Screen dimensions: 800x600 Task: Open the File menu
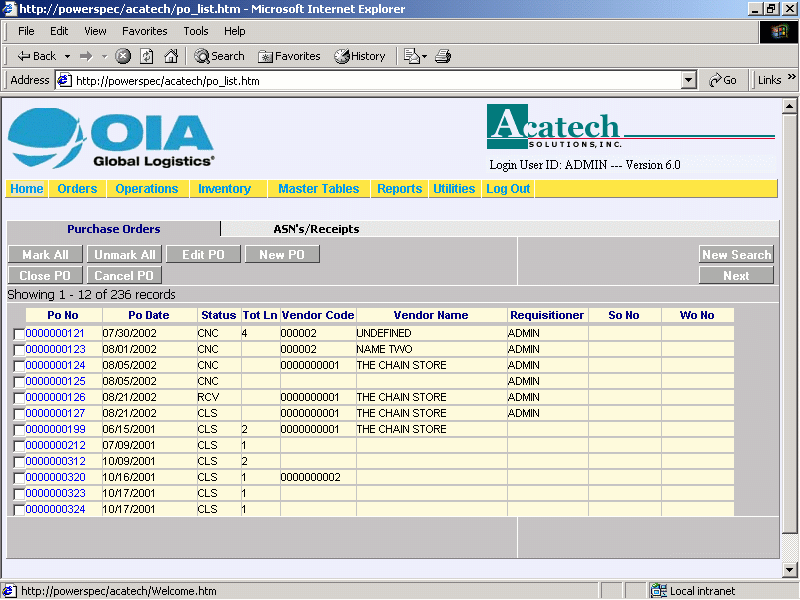click(26, 31)
